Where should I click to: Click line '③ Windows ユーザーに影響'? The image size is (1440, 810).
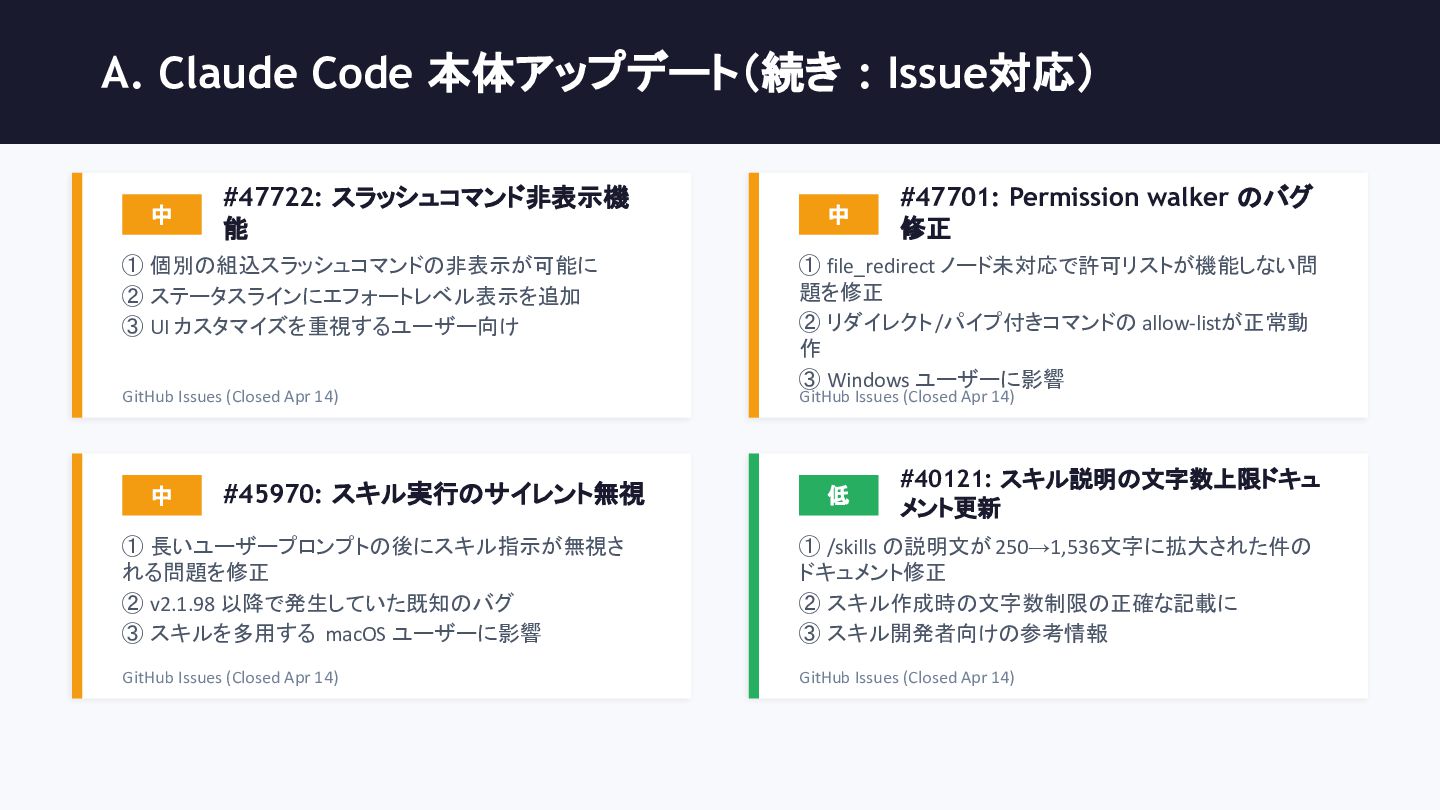pyautogui.click(x=931, y=379)
